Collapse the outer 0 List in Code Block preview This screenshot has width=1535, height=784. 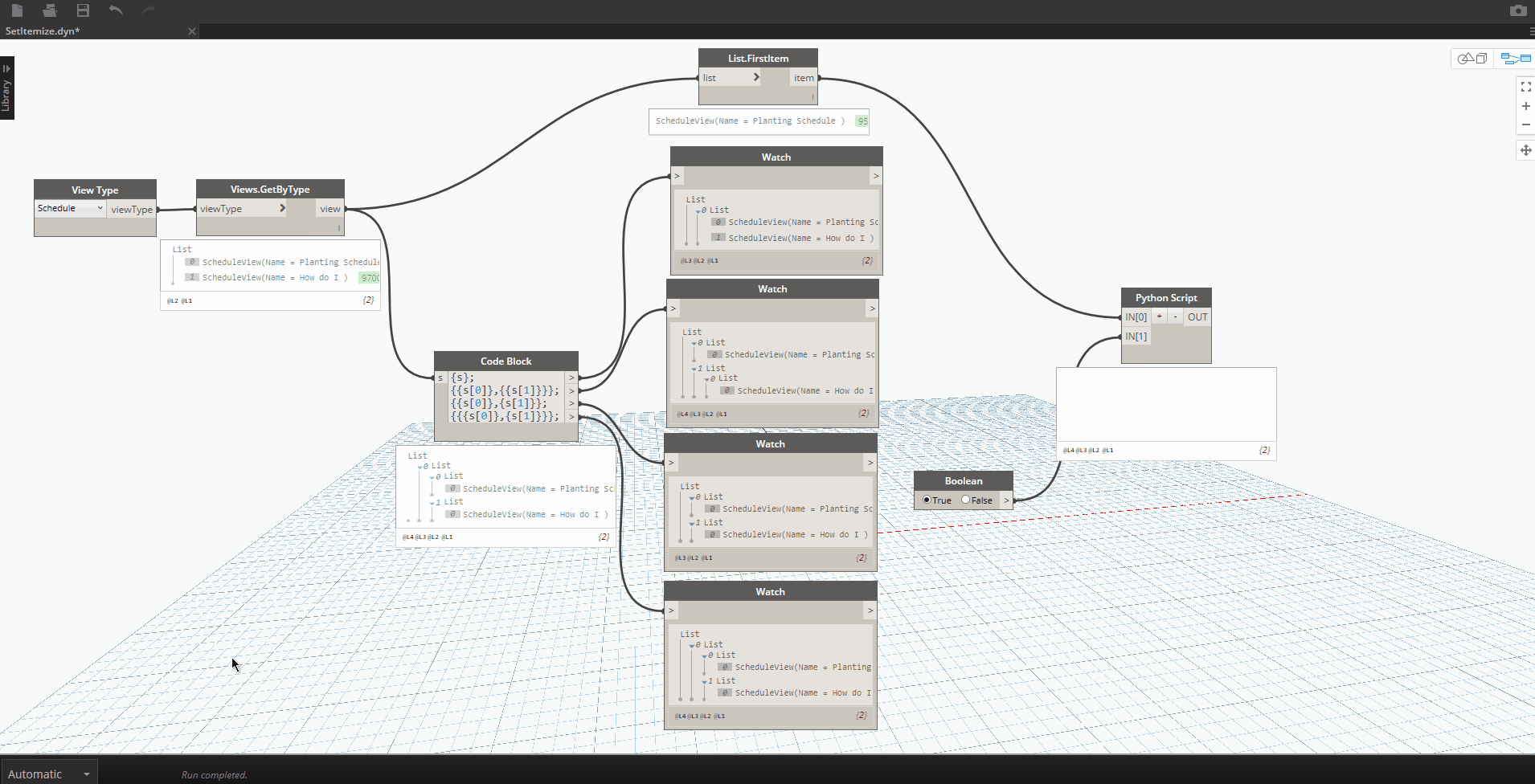[x=420, y=466]
